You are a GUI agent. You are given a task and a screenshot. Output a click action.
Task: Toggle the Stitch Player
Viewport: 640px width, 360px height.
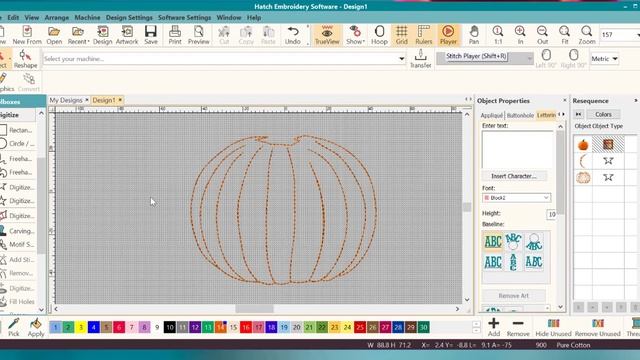pos(448,35)
